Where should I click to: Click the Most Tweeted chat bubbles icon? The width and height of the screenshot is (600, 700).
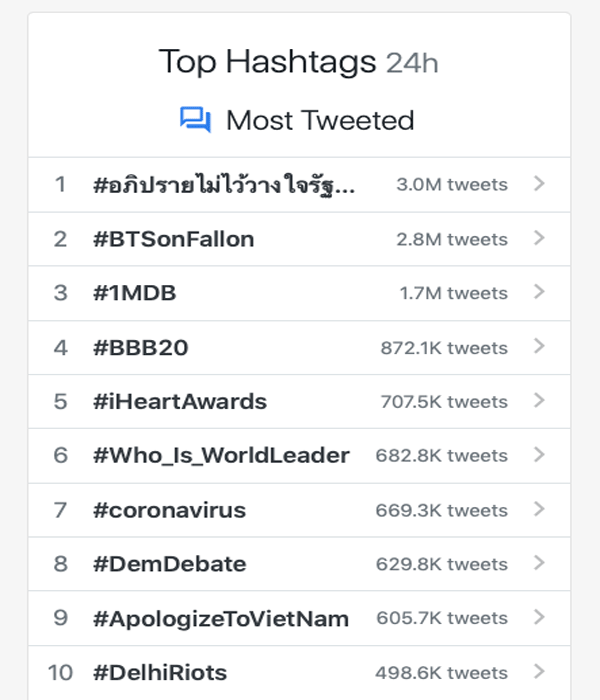tap(195, 120)
